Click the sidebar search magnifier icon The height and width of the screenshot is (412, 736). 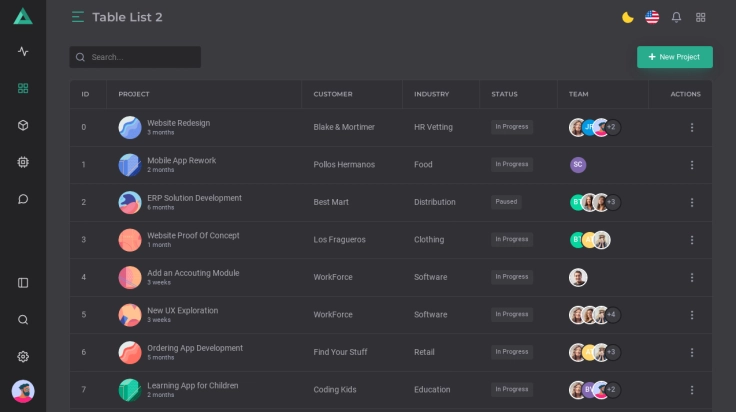pyautogui.click(x=23, y=320)
